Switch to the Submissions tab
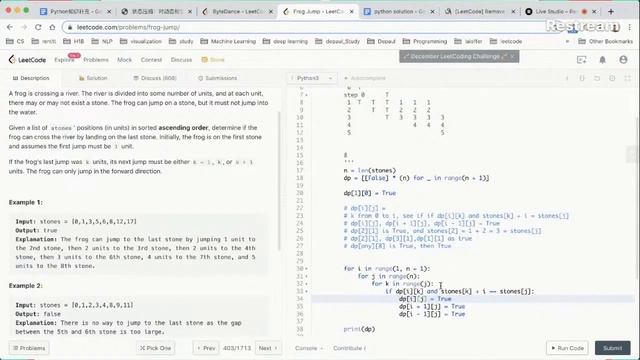Viewport: 640px width, 360px height. click(217, 78)
